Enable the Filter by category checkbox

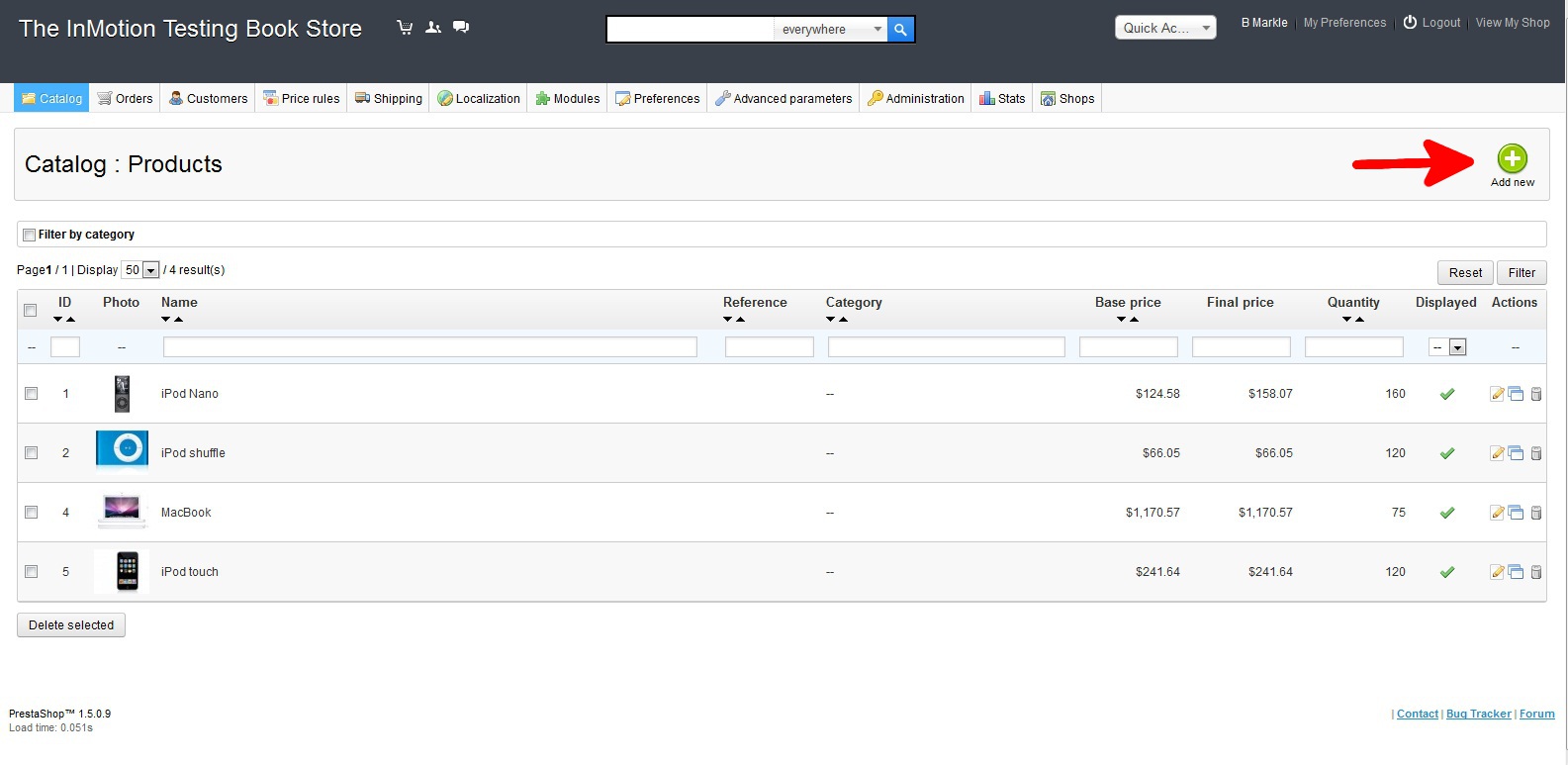point(30,235)
